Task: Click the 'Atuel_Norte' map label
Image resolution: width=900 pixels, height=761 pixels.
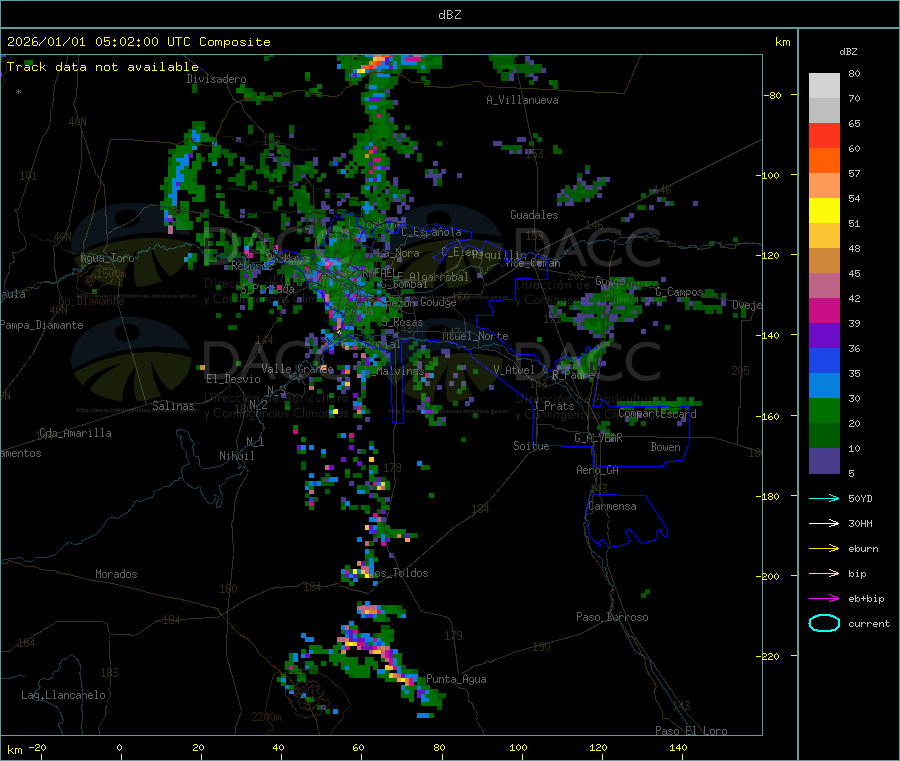Action: click(475, 336)
